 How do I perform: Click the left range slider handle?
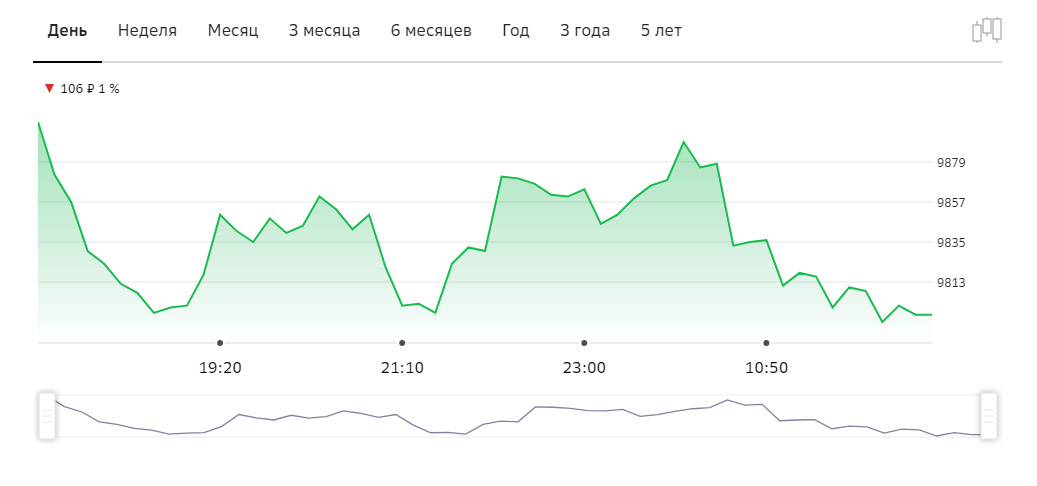[x=47, y=416]
